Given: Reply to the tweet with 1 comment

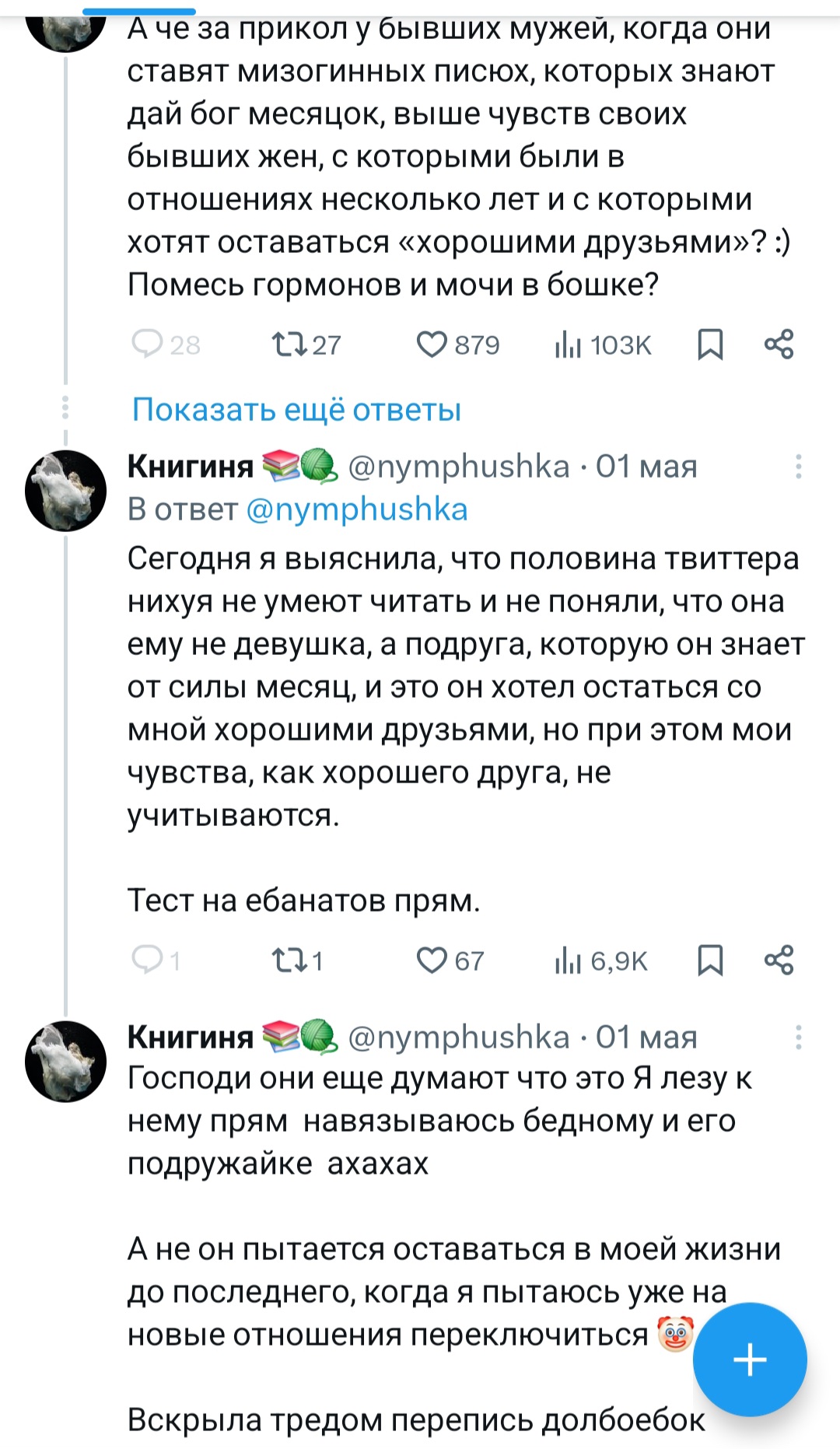Looking at the screenshot, I should 147,961.
